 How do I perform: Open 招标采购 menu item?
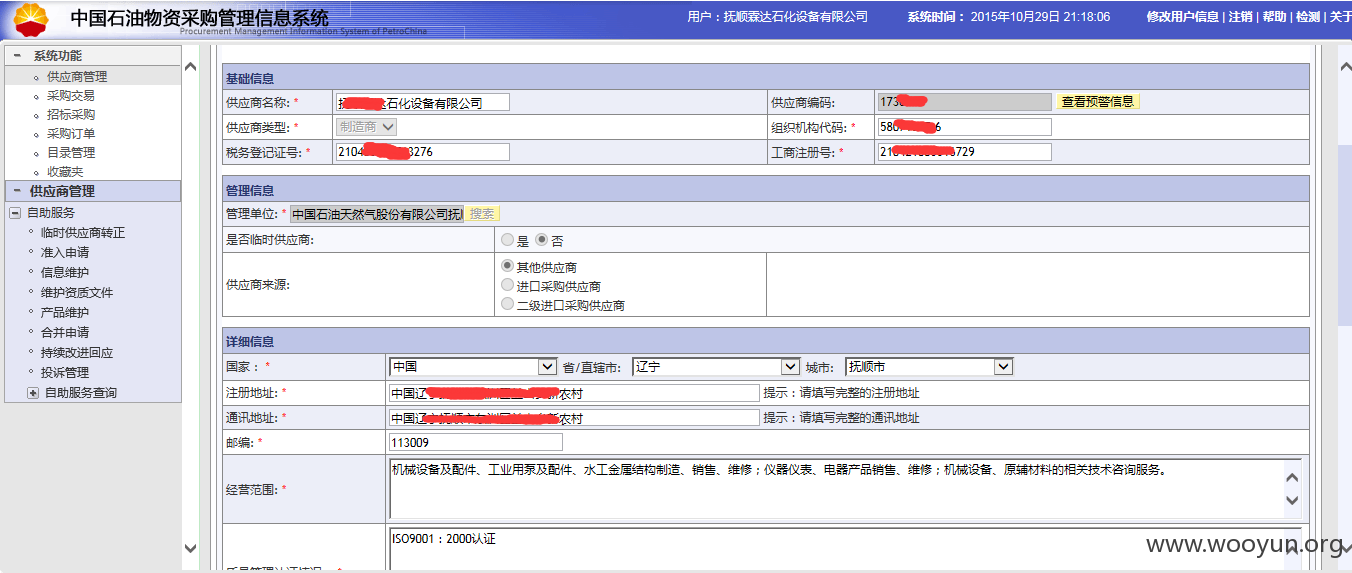click(x=71, y=114)
